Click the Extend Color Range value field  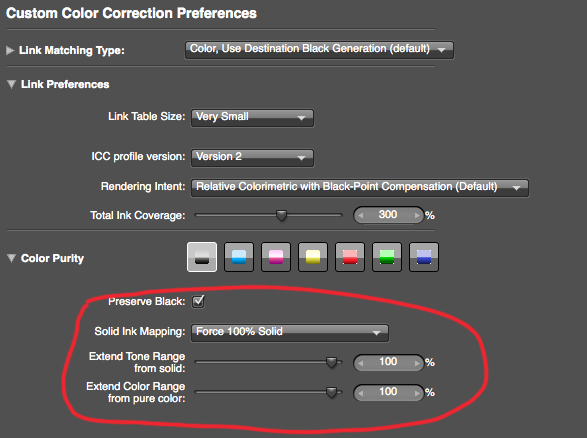tap(388, 392)
